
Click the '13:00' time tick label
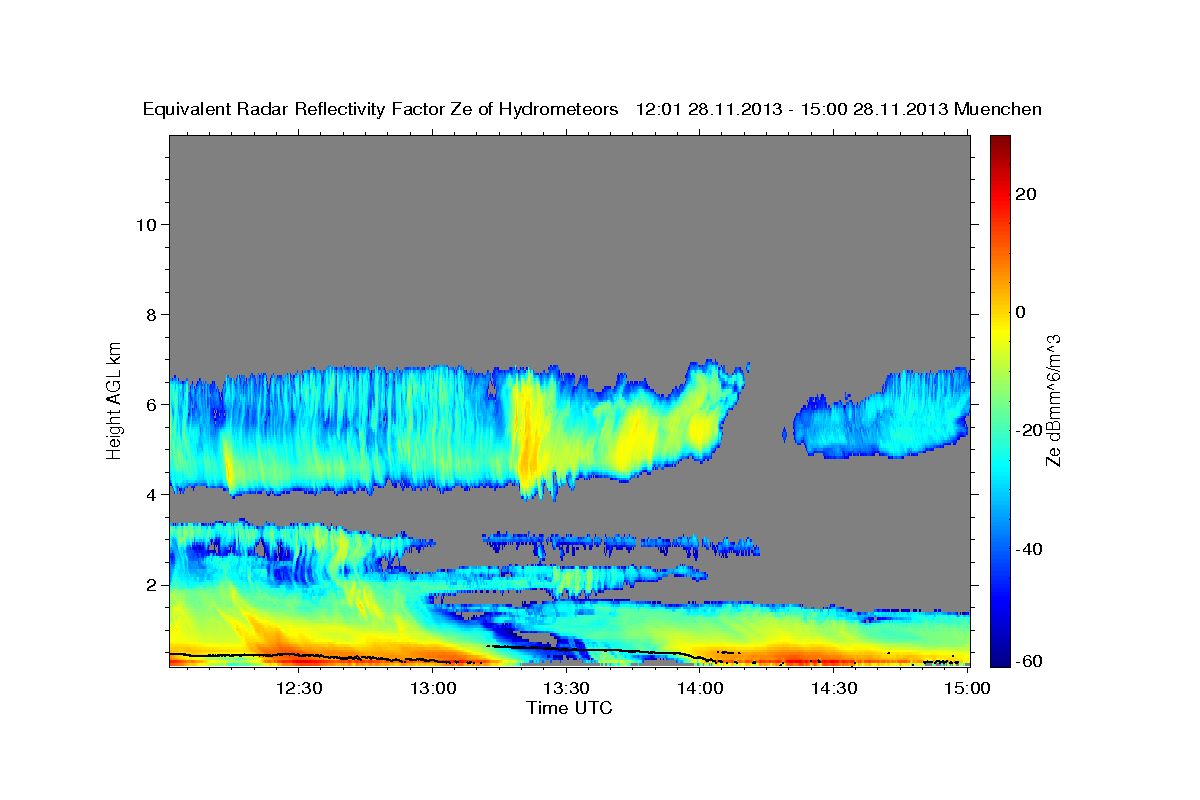[433, 688]
